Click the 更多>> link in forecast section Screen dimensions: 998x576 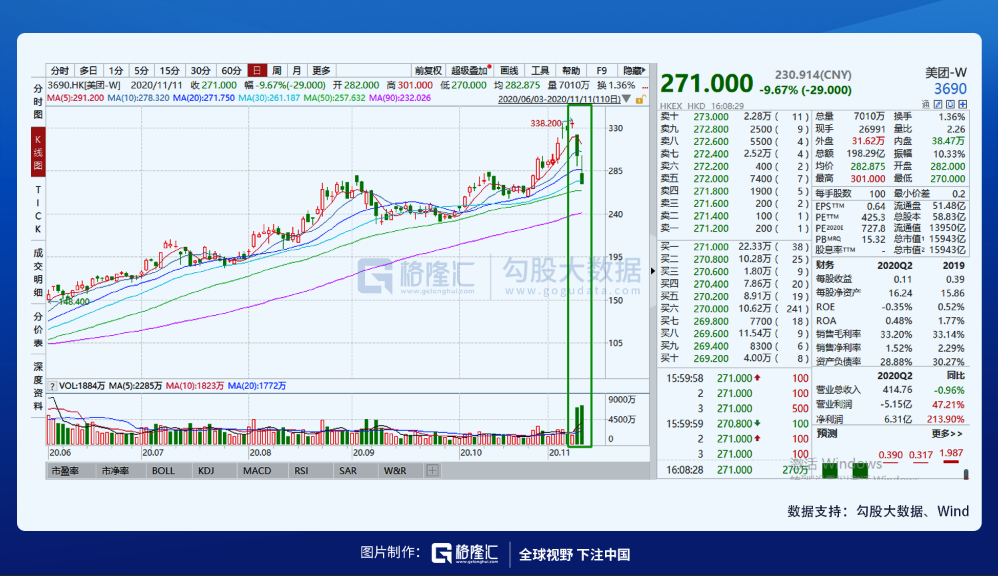[947, 433]
